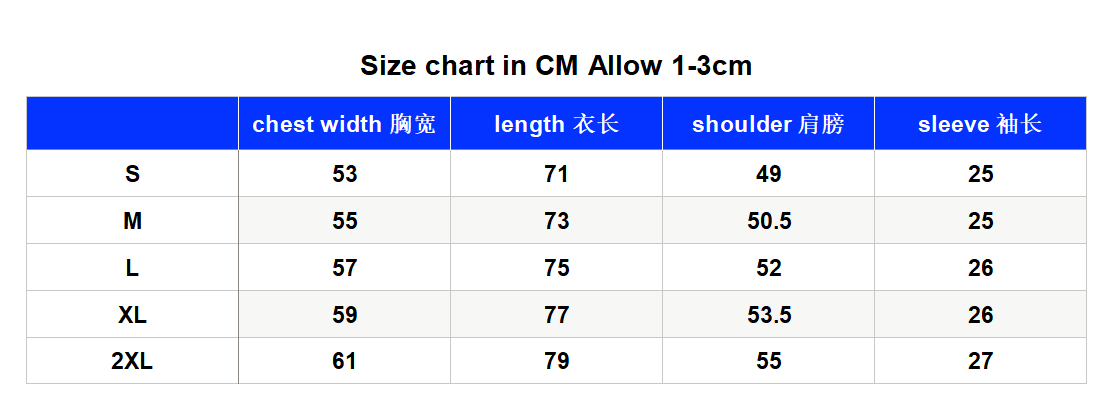The width and height of the screenshot is (1114, 404).
Task: Click the L size row label
Action: click(x=132, y=268)
